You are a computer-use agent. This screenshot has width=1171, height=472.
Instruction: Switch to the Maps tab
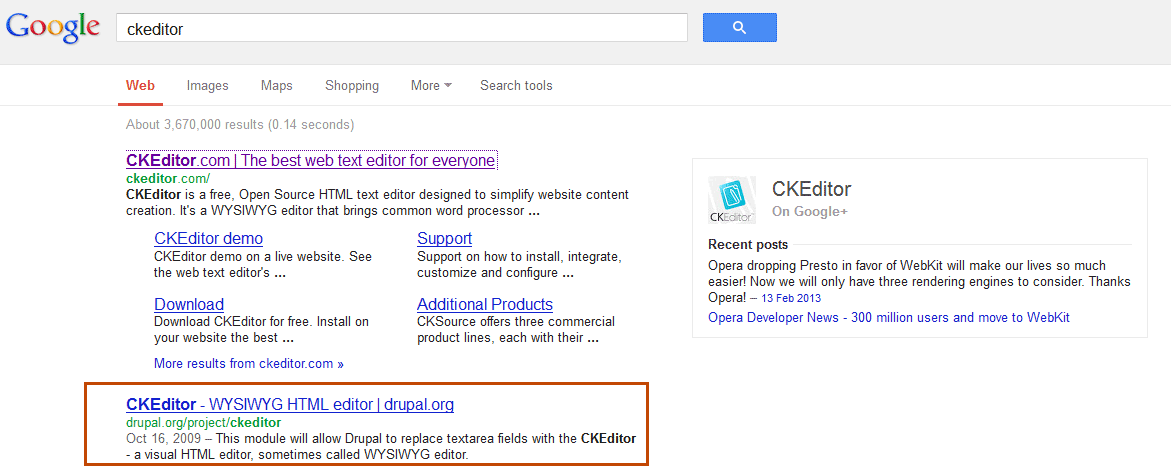point(276,85)
